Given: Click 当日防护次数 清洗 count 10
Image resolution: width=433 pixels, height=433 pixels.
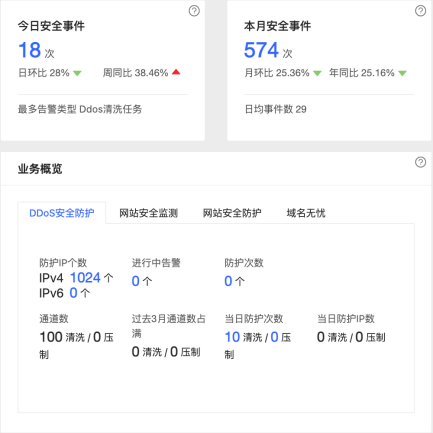Looking at the screenshot, I should tap(232, 337).
